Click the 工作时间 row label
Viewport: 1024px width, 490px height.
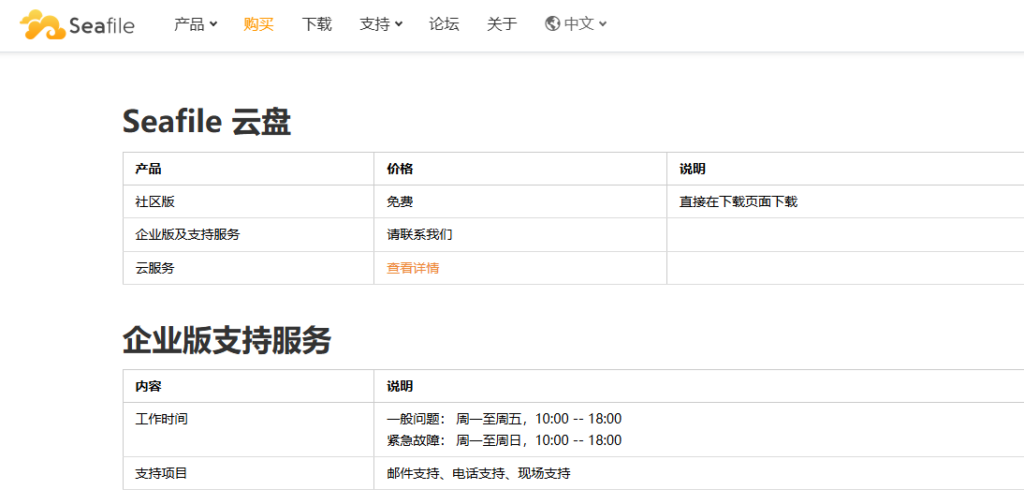coord(161,419)
